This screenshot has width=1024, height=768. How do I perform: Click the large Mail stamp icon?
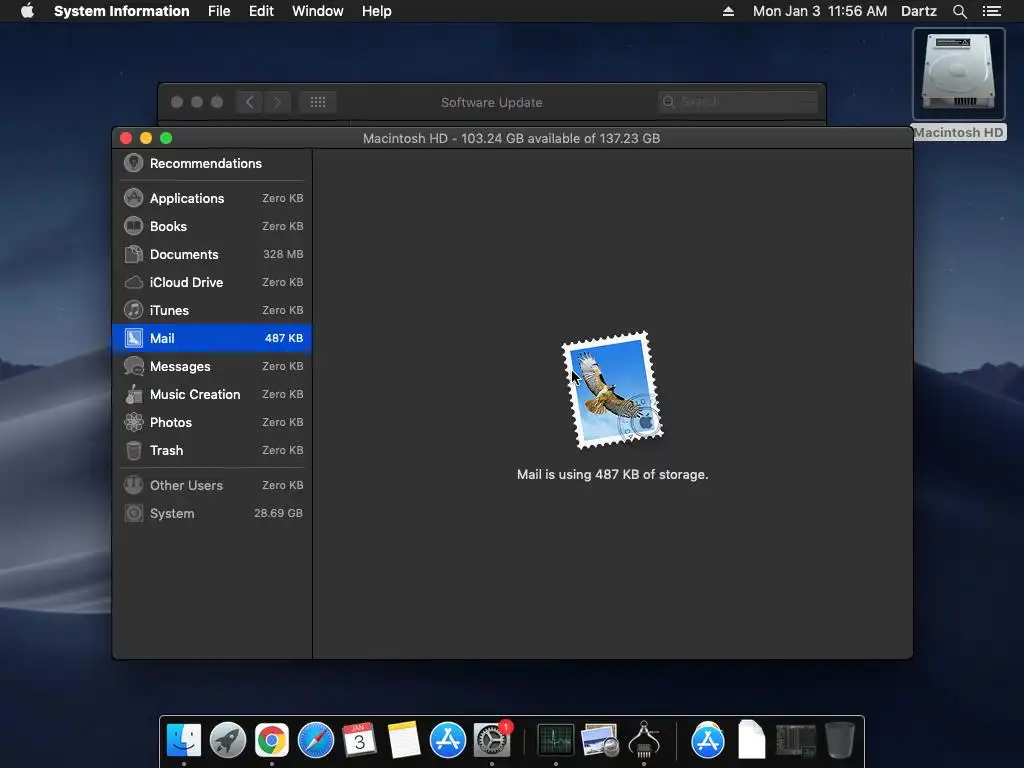pos(613,390)
